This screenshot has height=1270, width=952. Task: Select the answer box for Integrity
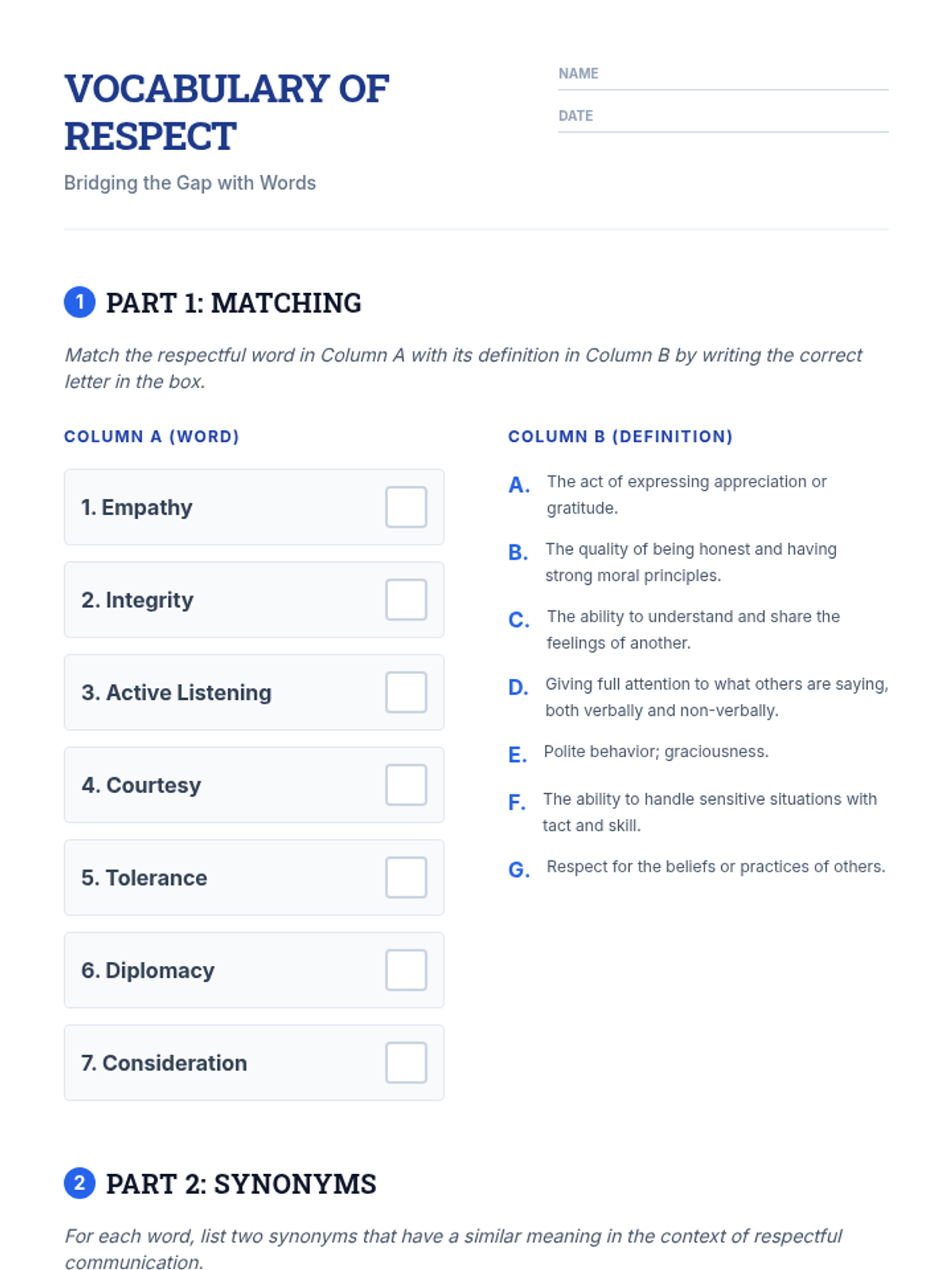pyautogui.click(x=406, y=599)
